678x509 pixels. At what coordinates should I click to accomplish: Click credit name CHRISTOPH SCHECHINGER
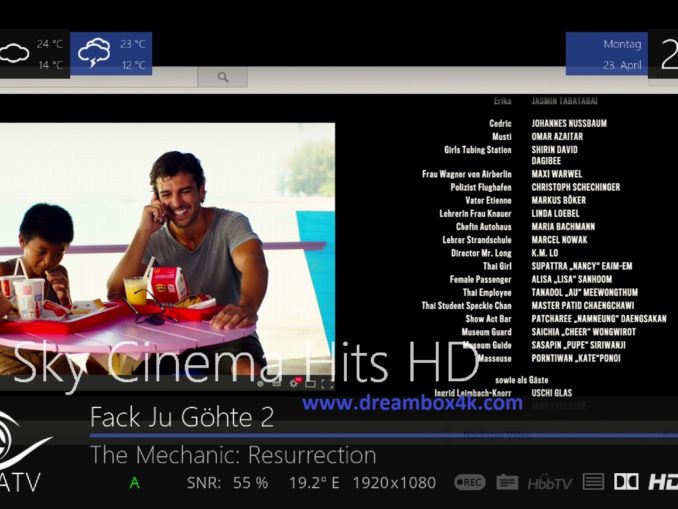point(576,187)
